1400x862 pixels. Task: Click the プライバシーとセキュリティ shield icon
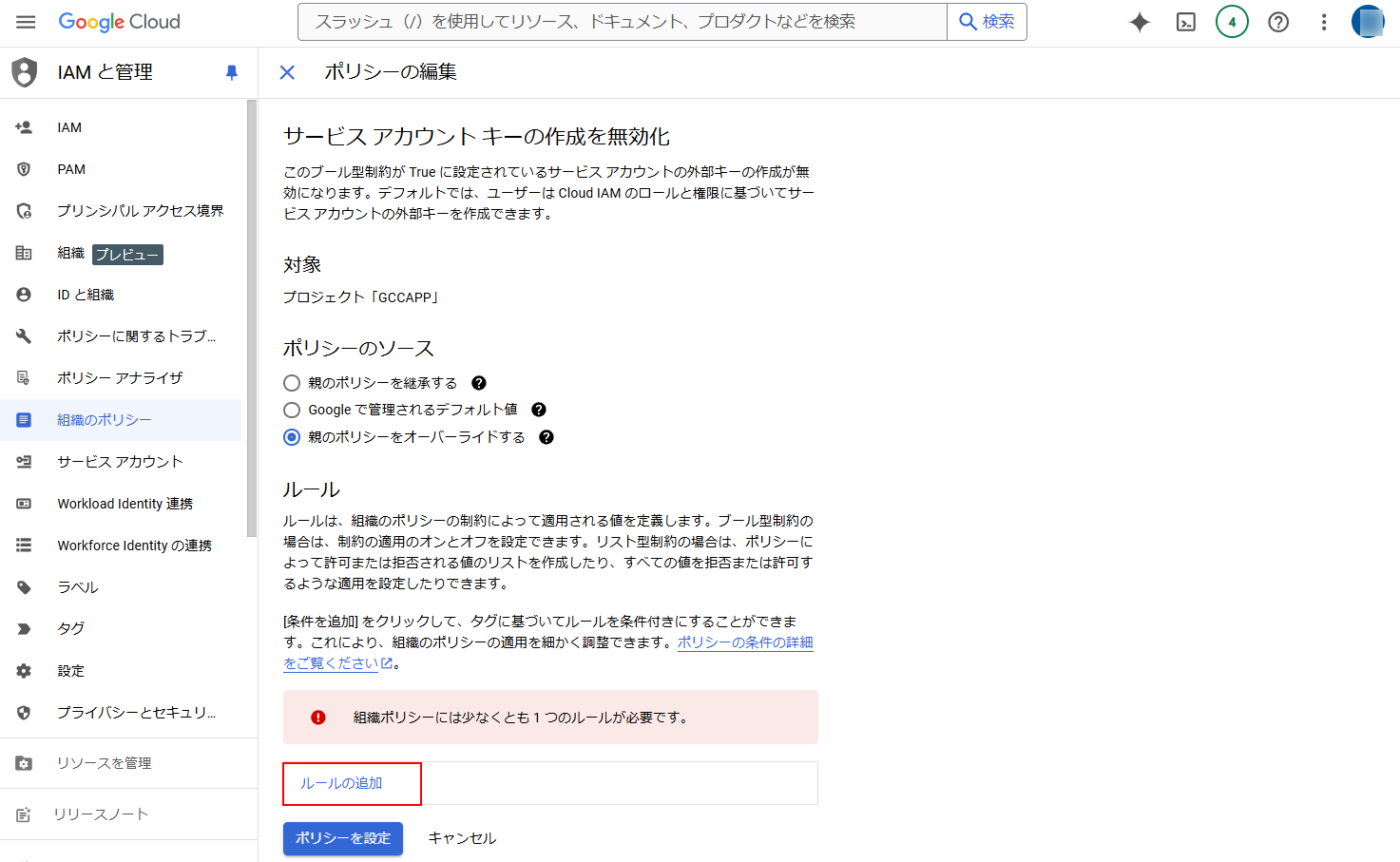coord(24,713)
